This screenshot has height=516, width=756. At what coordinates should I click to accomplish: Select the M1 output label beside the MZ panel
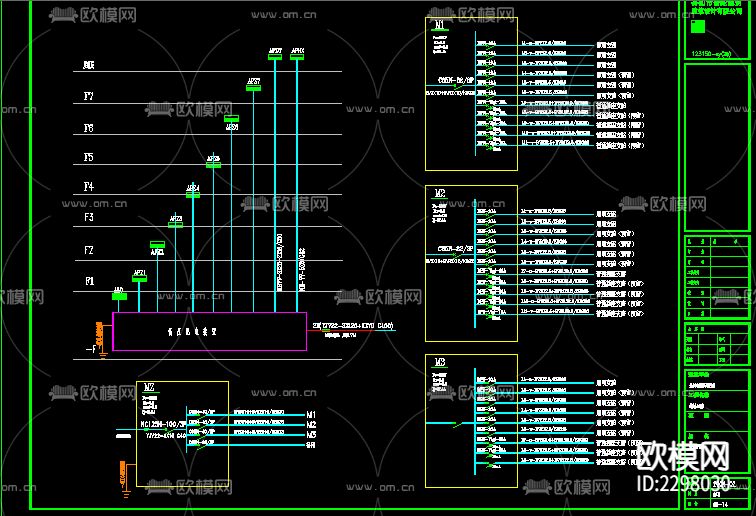311,413
